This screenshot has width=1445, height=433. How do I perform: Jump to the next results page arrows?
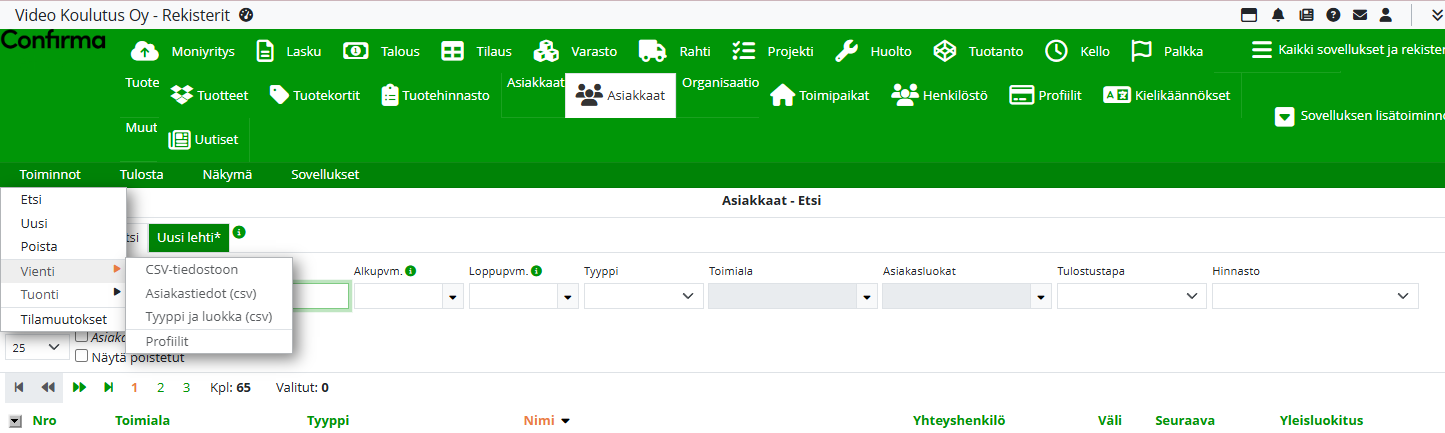pos(79,387)
